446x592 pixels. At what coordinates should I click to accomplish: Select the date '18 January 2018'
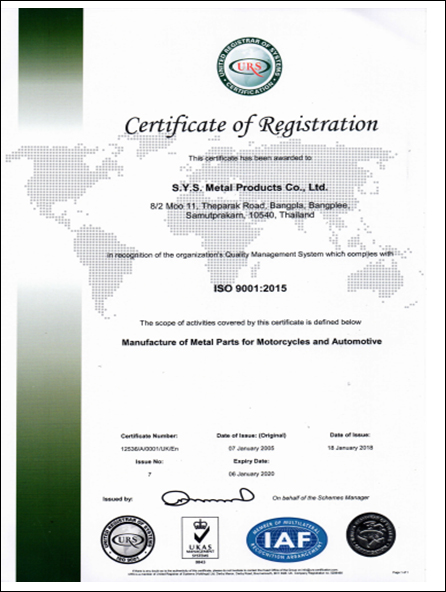(x=350, y=447)
